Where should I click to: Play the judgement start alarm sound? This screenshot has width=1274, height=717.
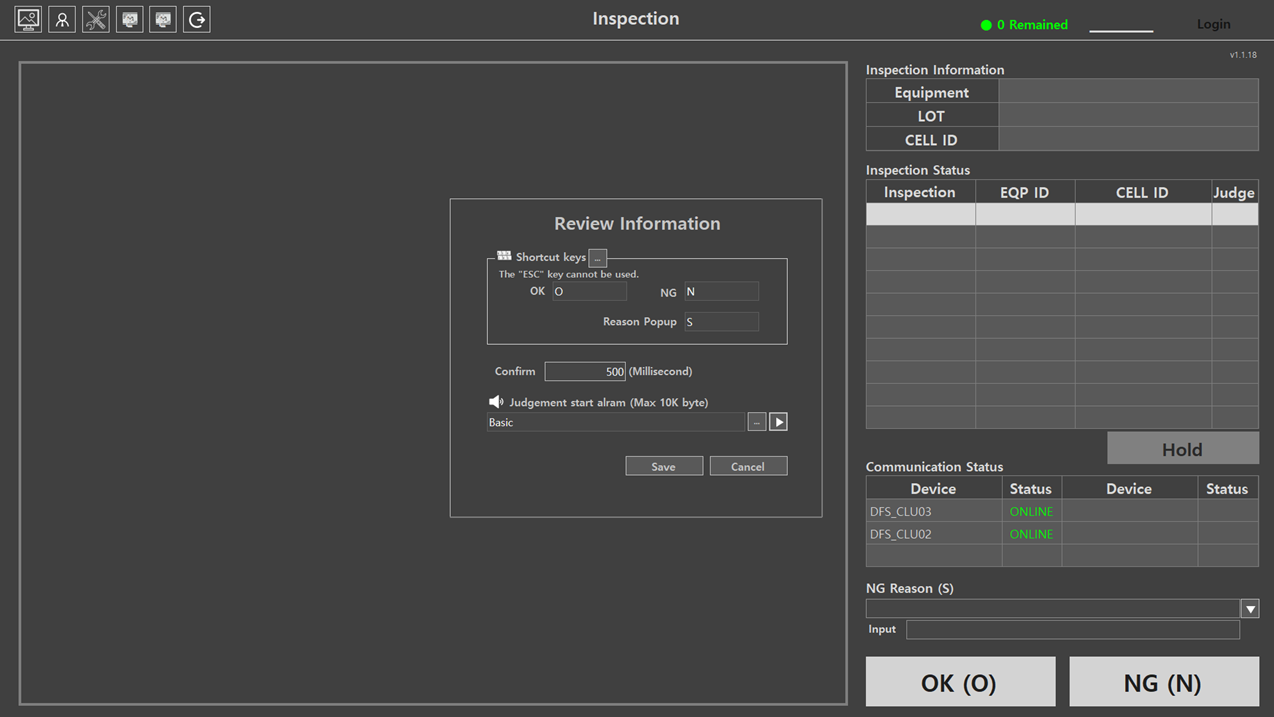pyautogui.click(x=778, y=422)
